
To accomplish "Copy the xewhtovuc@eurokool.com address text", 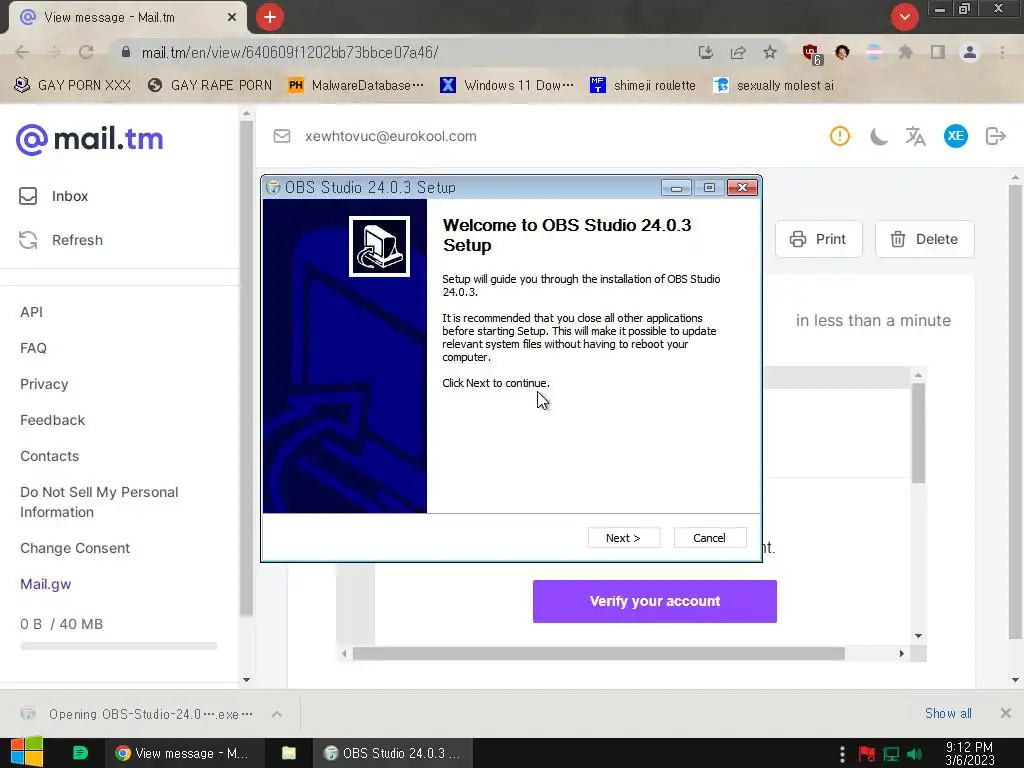I will [x=391, y=136].
